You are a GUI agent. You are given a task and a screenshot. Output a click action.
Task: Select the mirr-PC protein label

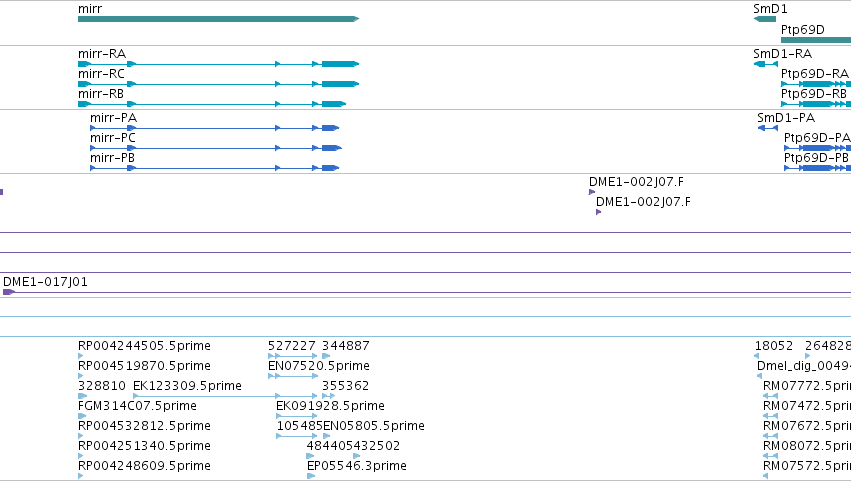coord(113,138)
